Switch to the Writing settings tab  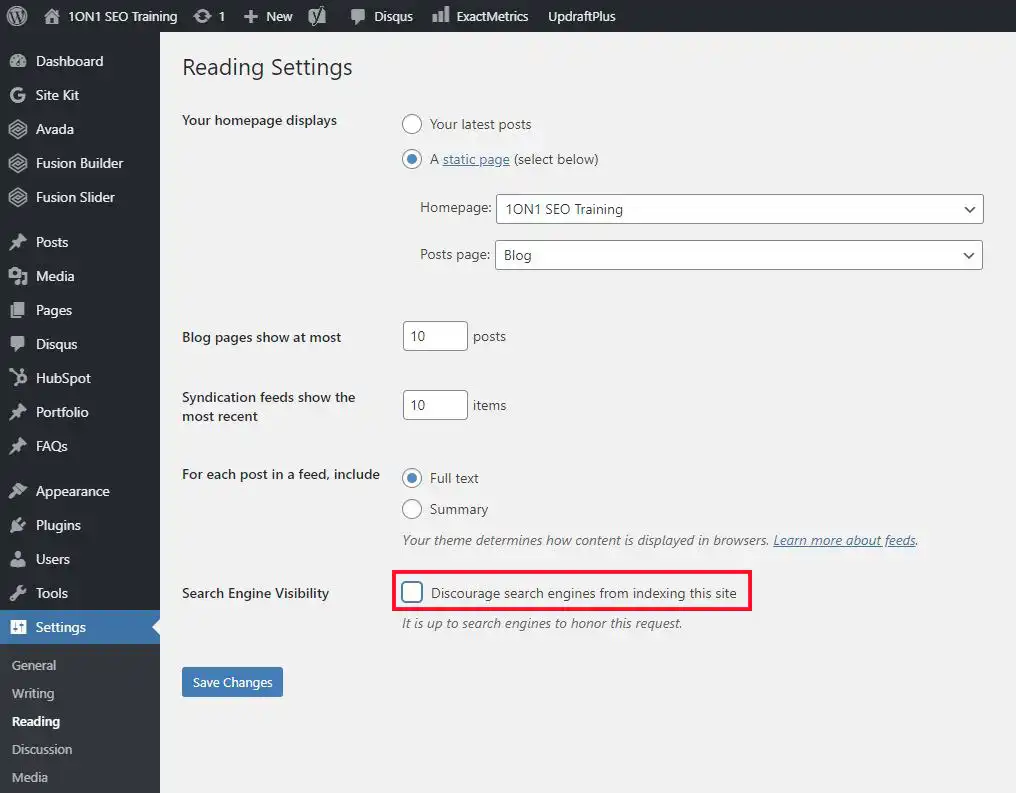tap(32, 693)
